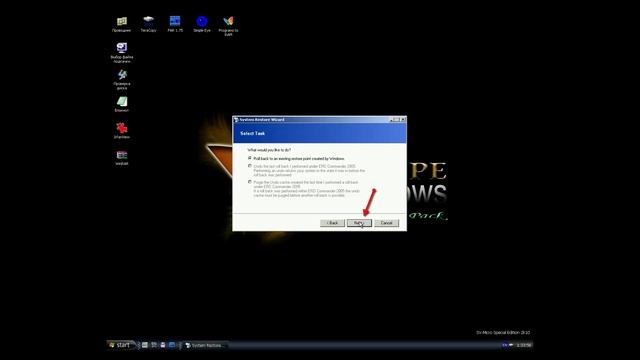Click the third quick launch icon
Screen dimensions: 640x360
pos(163,345)
